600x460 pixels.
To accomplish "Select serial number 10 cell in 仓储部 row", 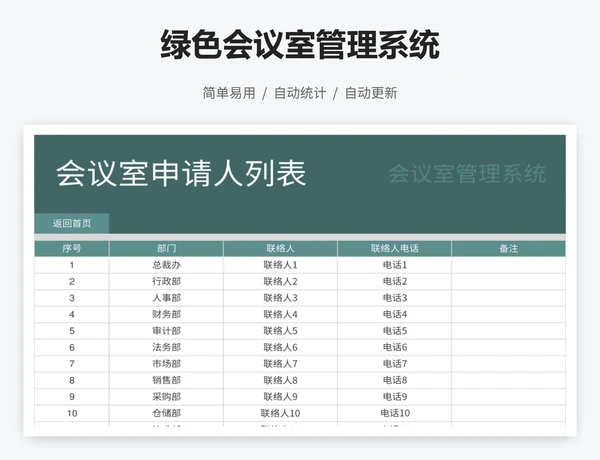I will click(x=72, y=413).
